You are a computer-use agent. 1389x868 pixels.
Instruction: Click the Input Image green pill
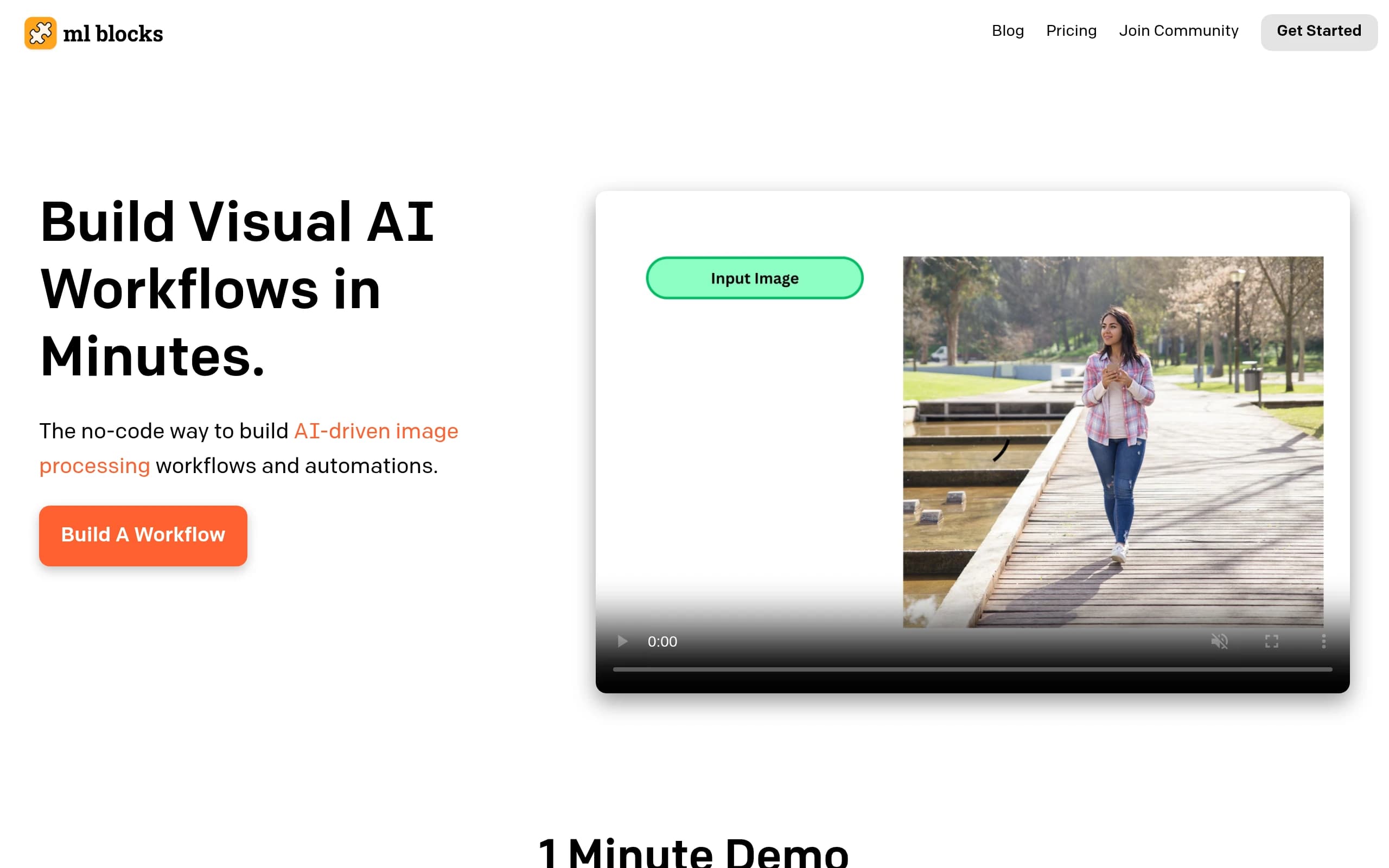coord(754,278)
